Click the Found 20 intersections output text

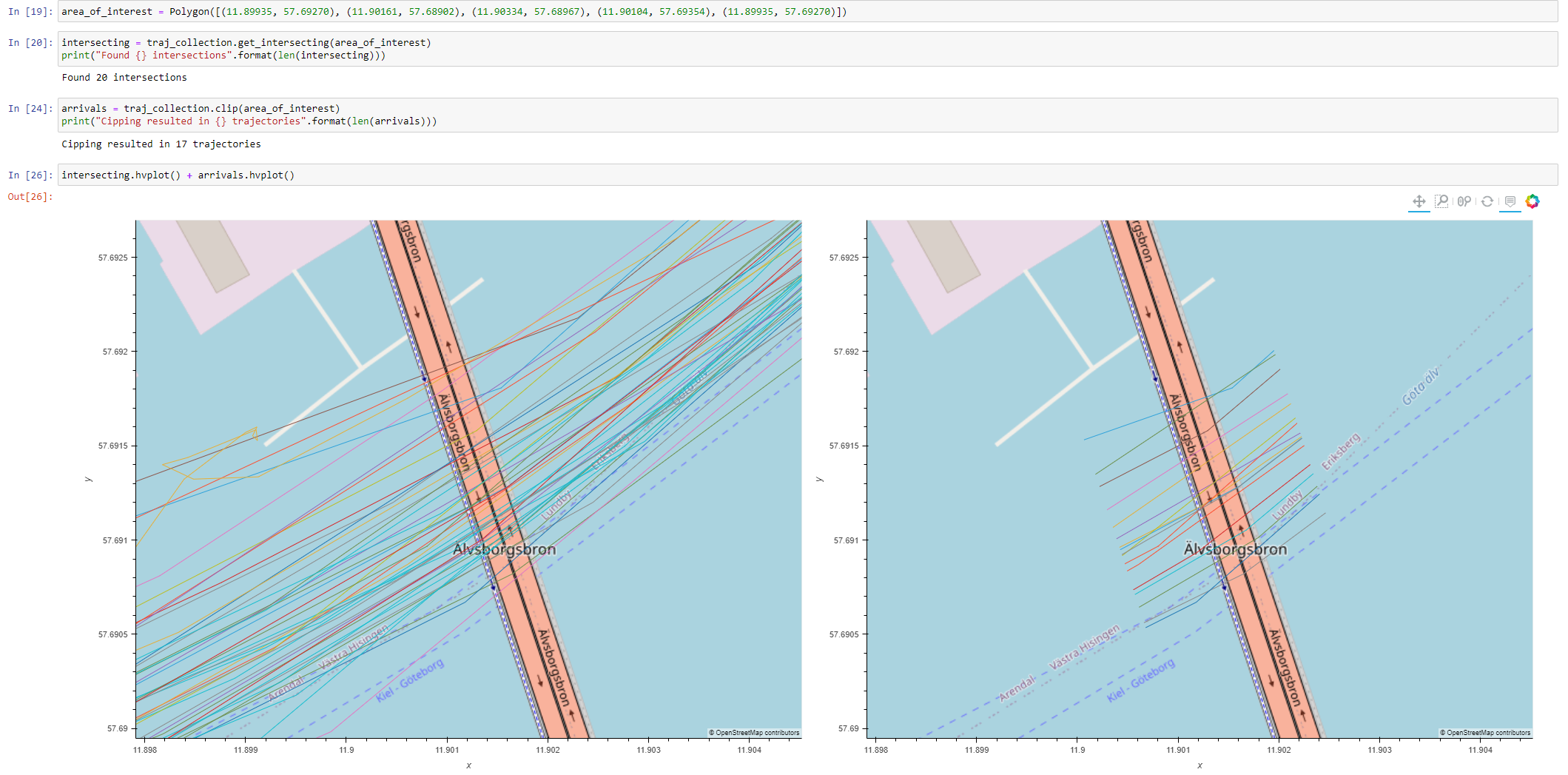tap(124, 77)
